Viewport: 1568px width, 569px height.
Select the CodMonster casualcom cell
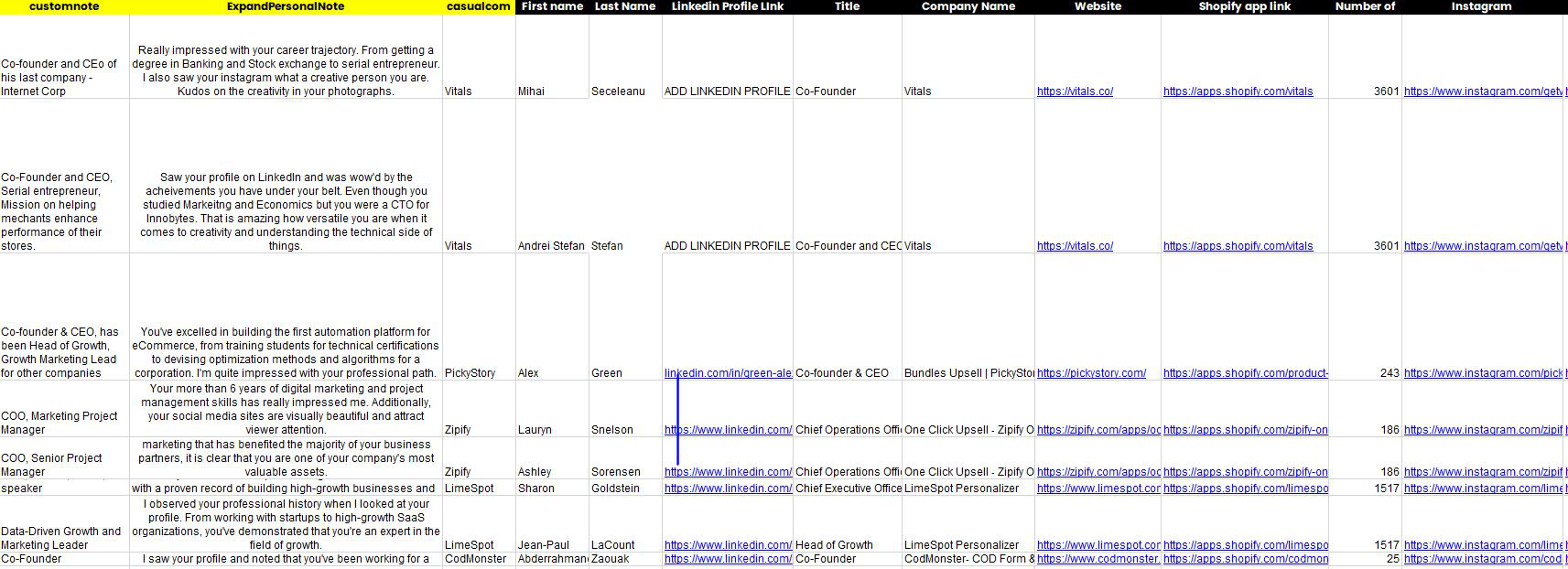click(x=479, y=559)
